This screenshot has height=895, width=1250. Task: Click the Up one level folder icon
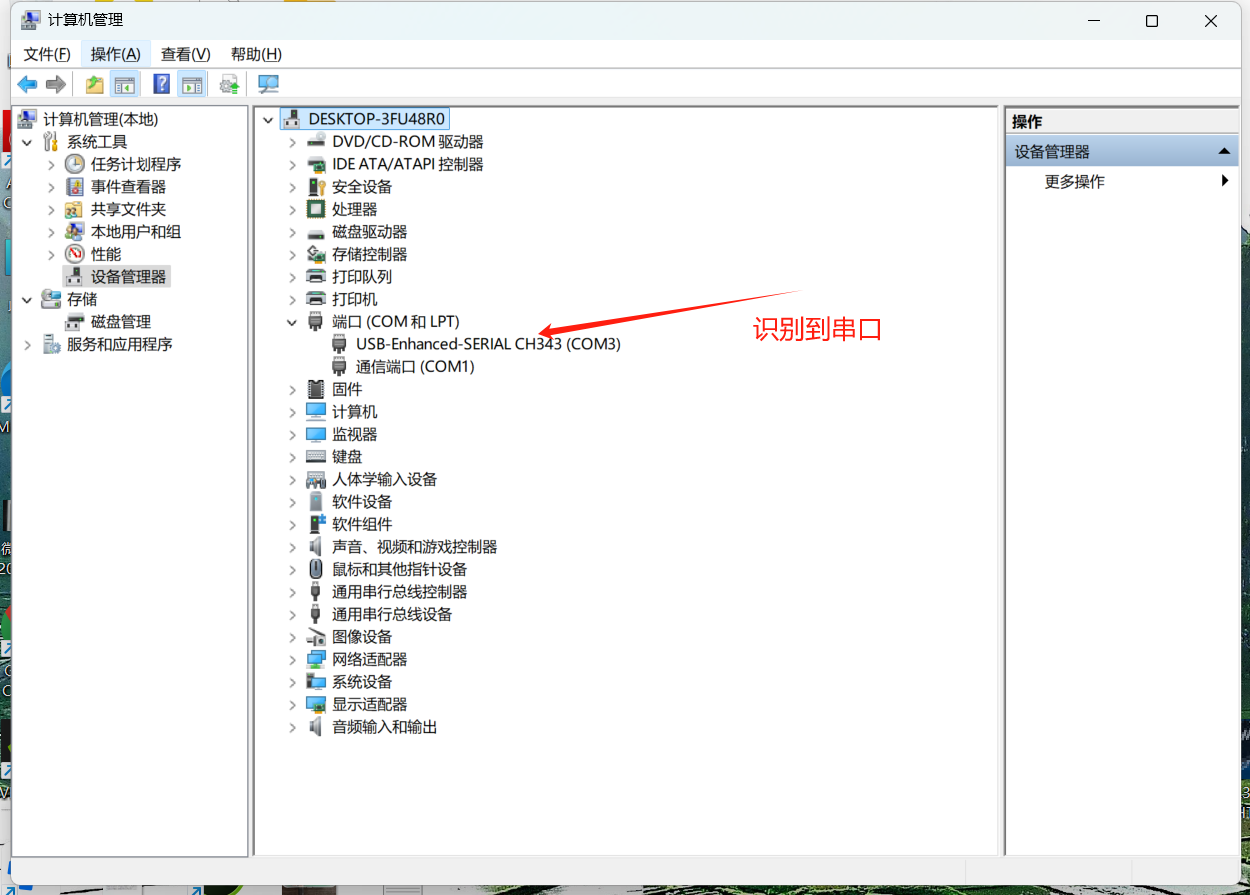[x=94, y=85]
